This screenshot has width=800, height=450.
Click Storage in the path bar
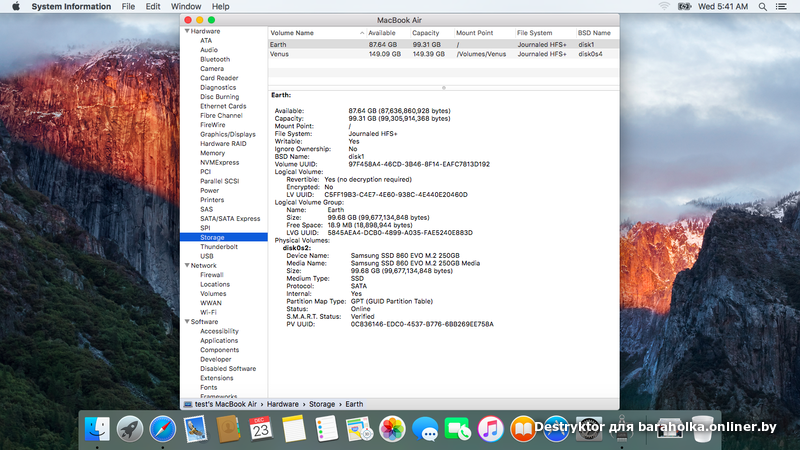point(322,404)
